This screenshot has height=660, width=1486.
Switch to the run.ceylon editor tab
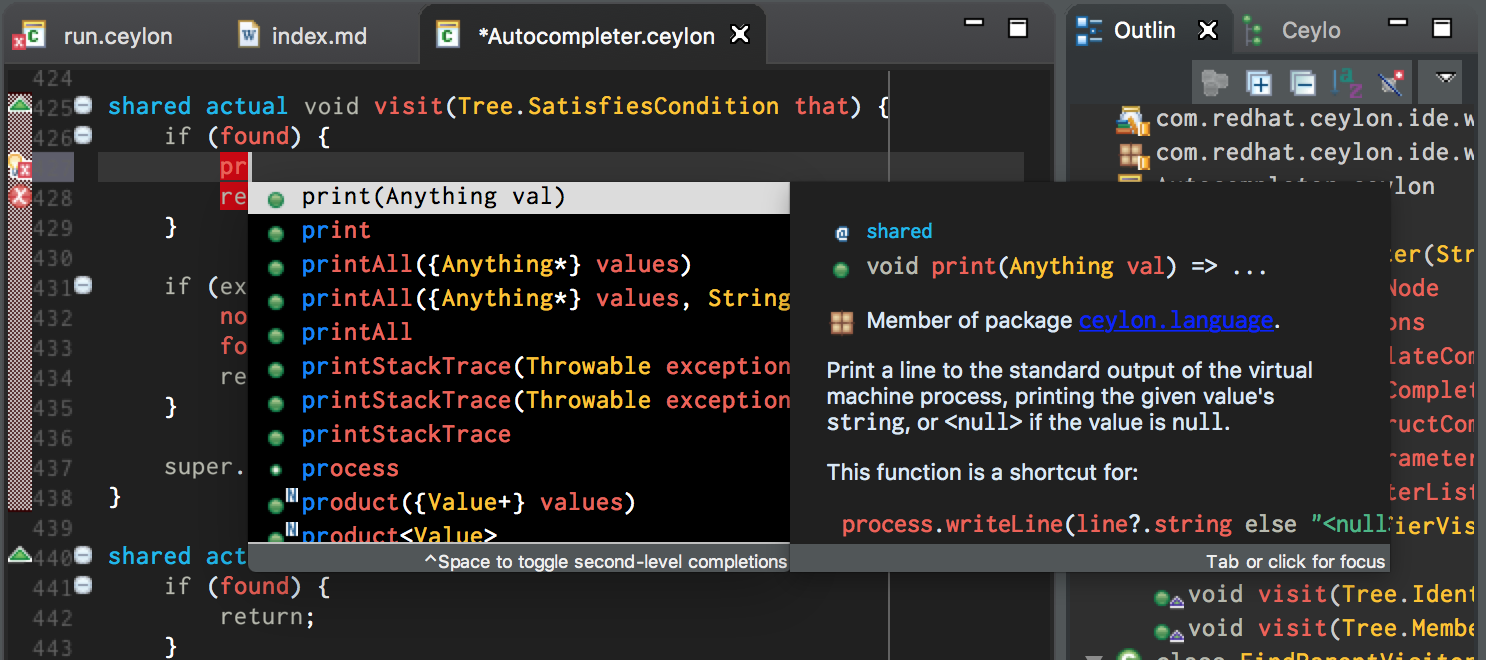(x=92, y=37)
